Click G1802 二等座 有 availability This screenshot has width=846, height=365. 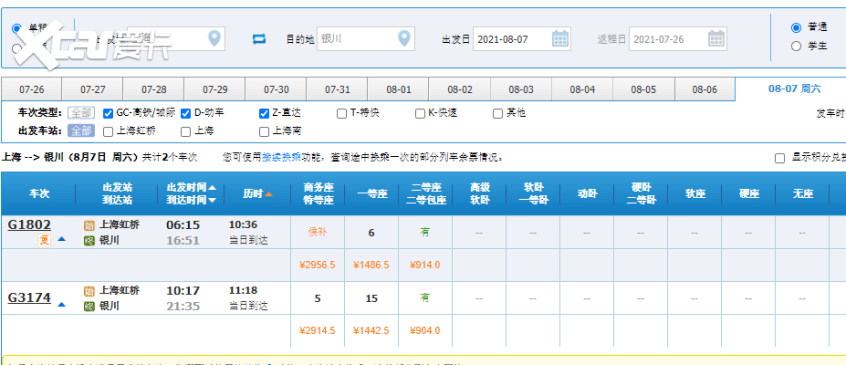coord(425,232)
